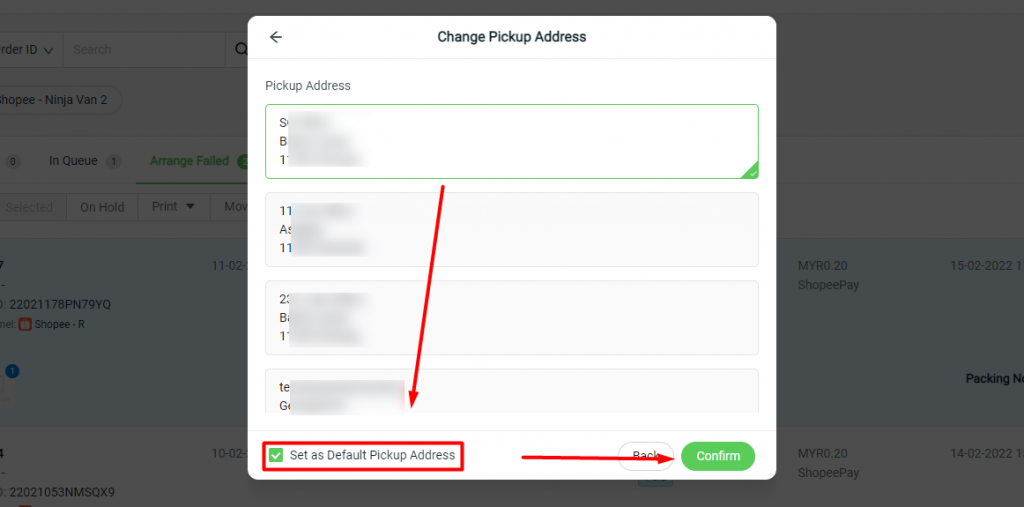The height and width of the screenshot is (507, 1024).
Task: Click the On Hold button
Action: (102, 207)
